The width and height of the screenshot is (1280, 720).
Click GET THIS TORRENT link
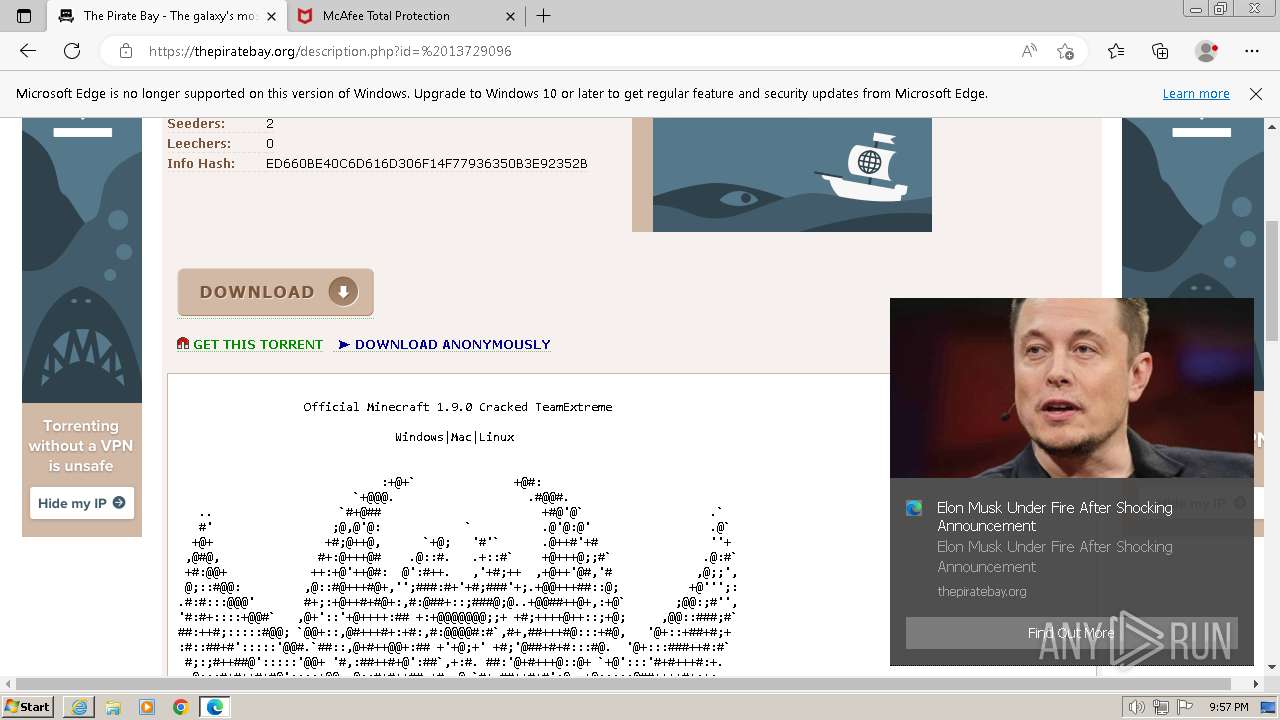coord(250,344)
